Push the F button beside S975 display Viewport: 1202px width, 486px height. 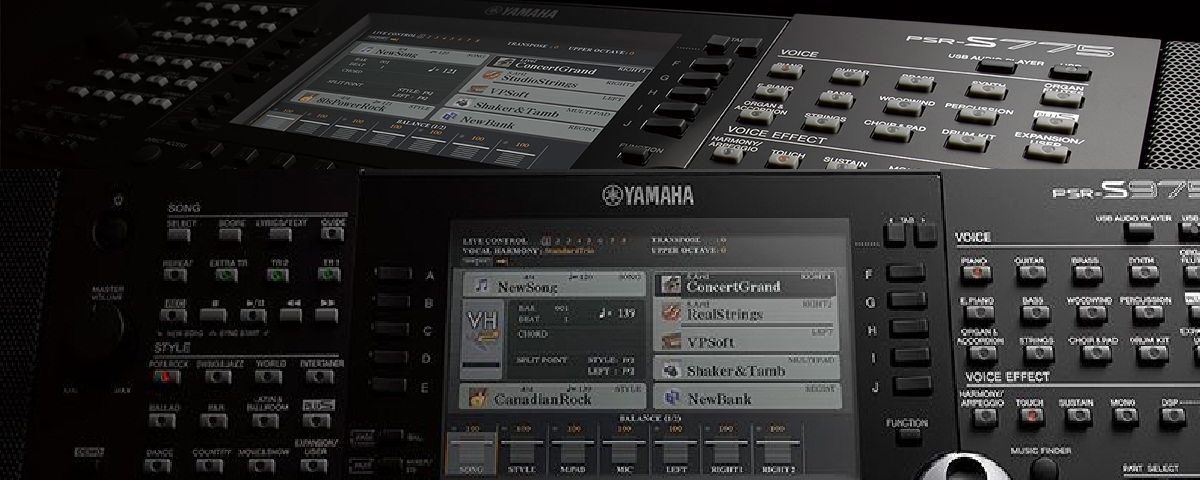pos(906,273)
